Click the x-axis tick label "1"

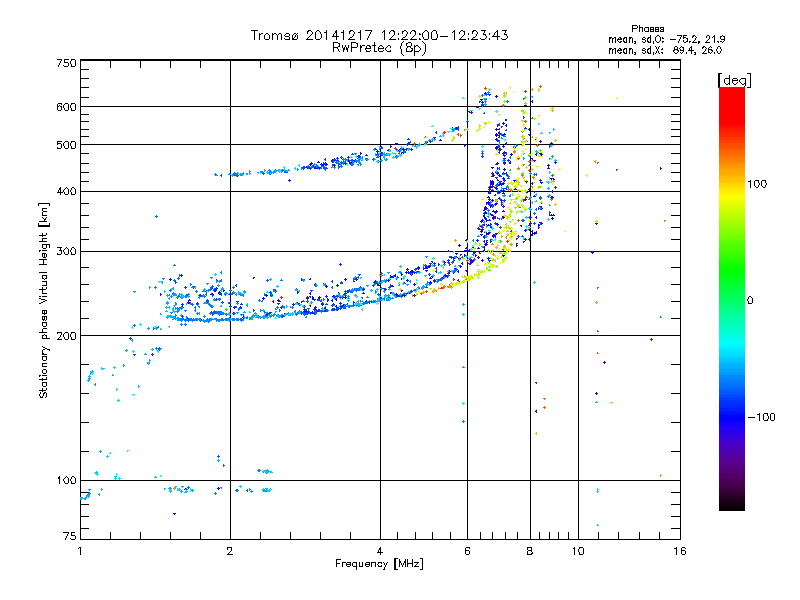coord(80,551)
